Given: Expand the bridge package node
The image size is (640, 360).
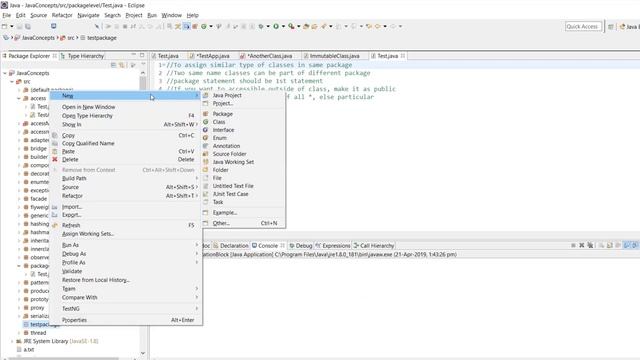Looking at the screenshot, I should (x=19, y=149).
